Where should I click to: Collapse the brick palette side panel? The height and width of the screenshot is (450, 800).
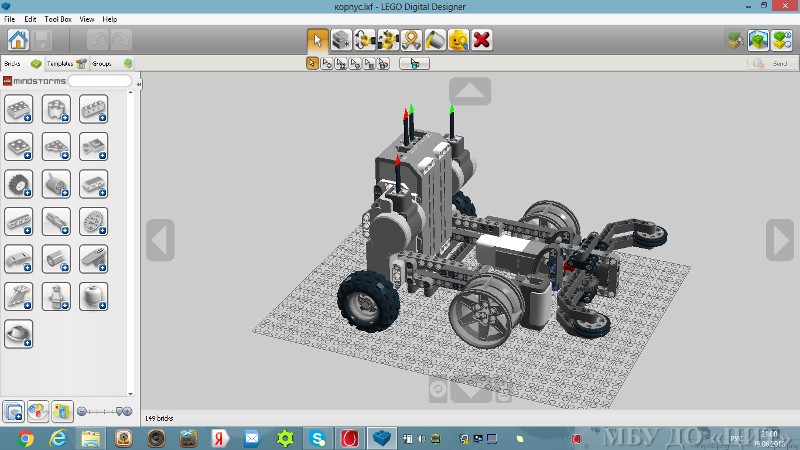click(x=138, y=84)
